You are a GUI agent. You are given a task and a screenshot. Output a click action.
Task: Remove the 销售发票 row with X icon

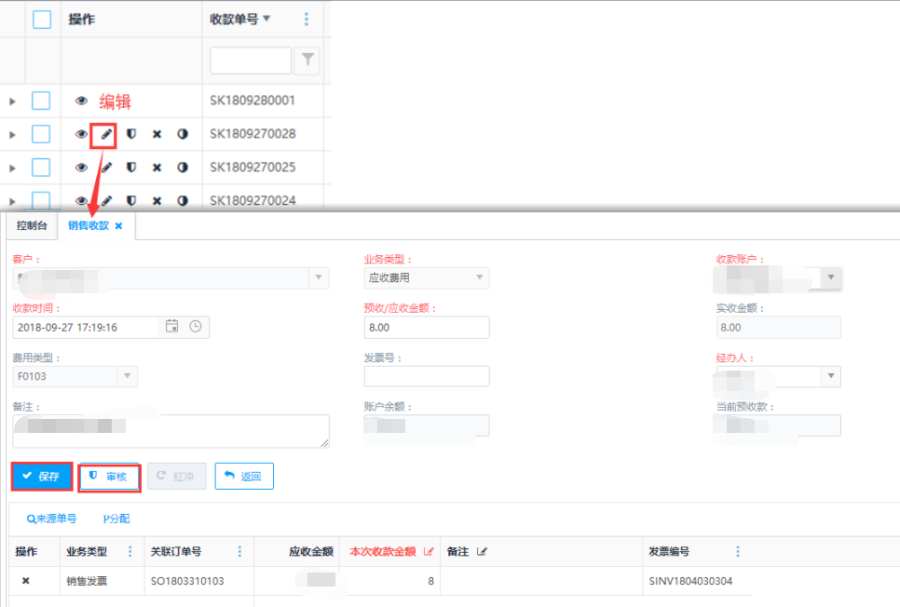26,580
